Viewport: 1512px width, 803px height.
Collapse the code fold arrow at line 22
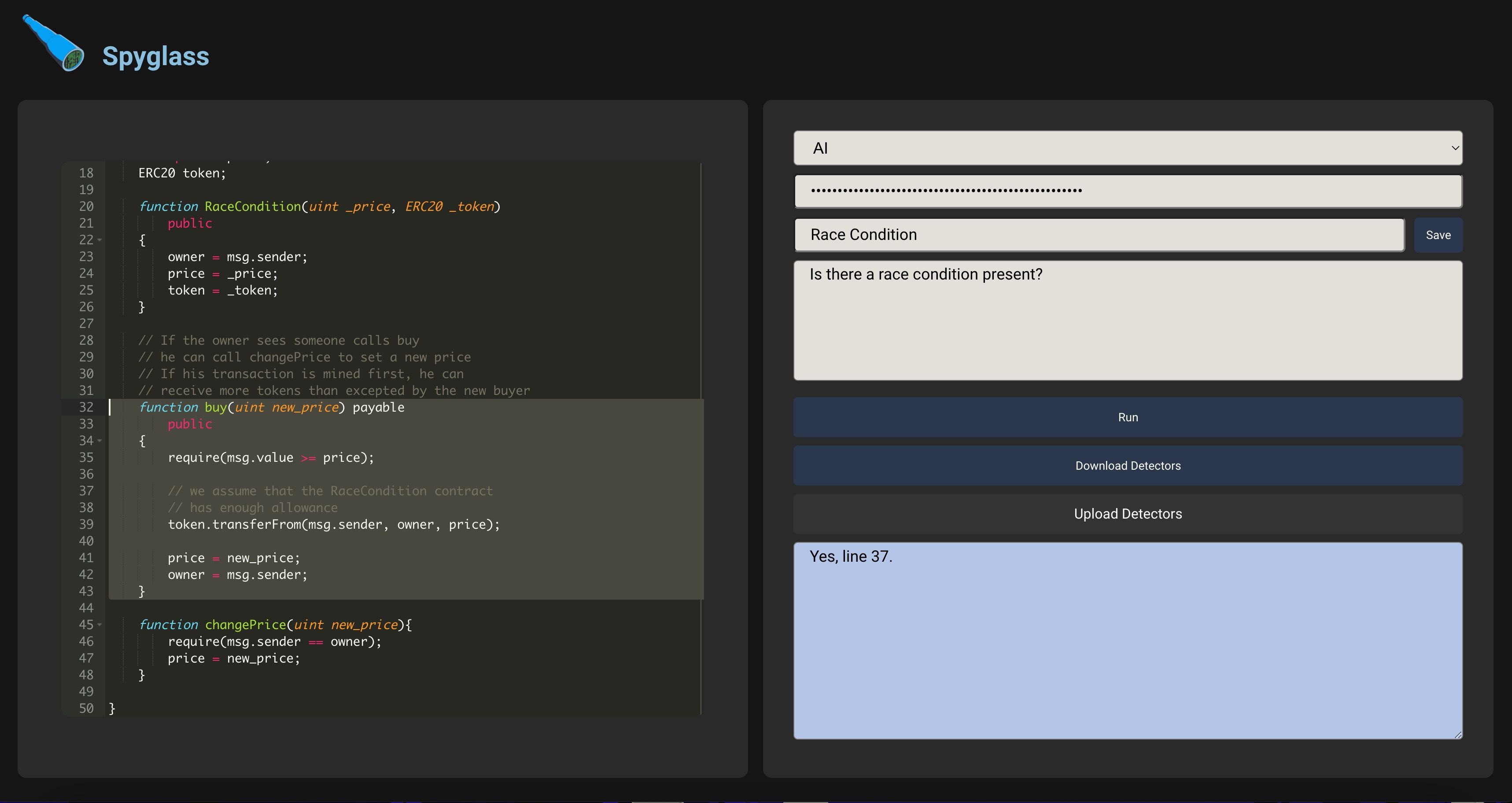[100, 240]
